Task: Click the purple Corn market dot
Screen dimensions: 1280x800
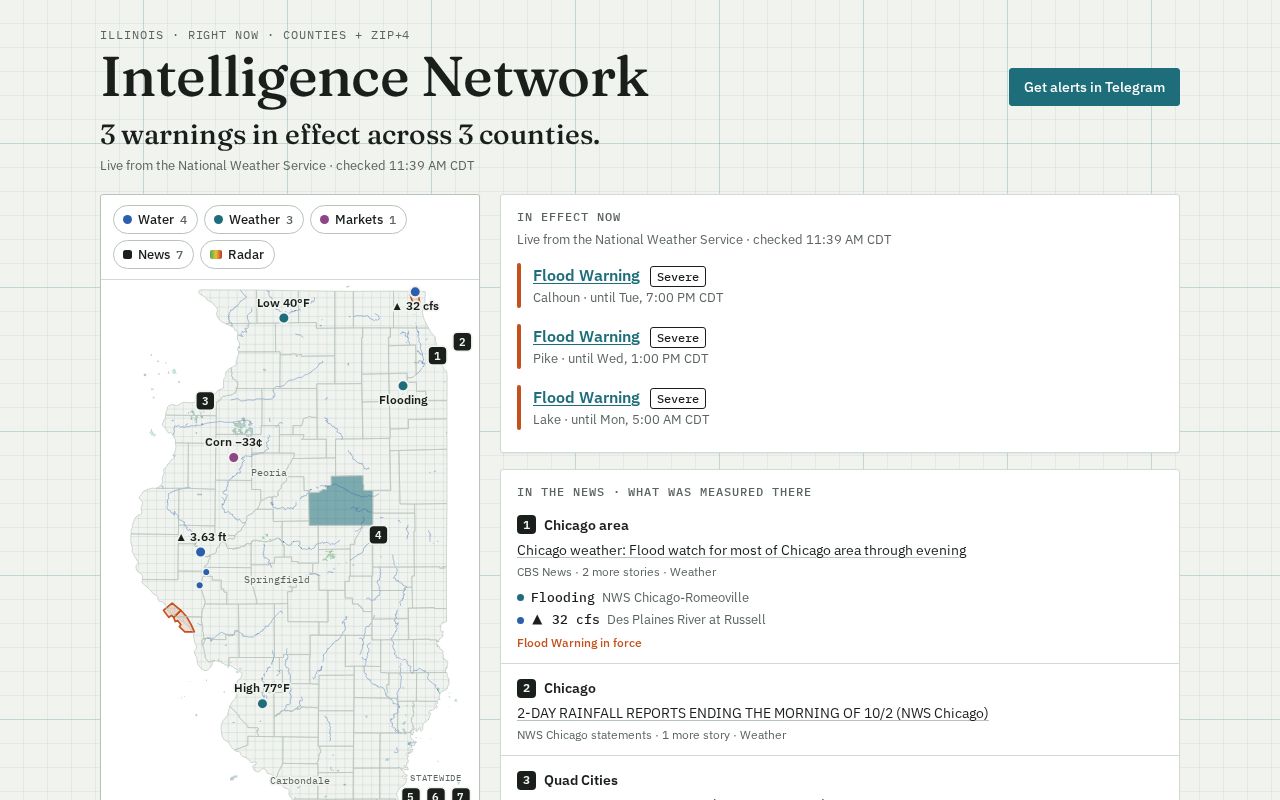Action: [234, 458]
